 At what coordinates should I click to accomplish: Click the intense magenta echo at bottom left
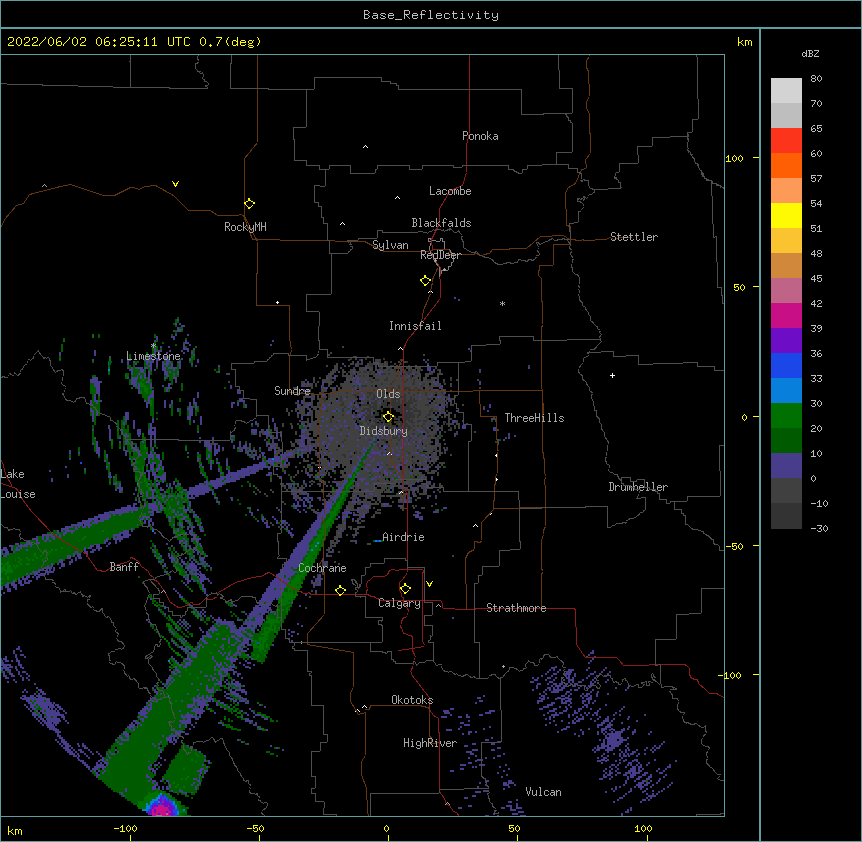[162, 808]
